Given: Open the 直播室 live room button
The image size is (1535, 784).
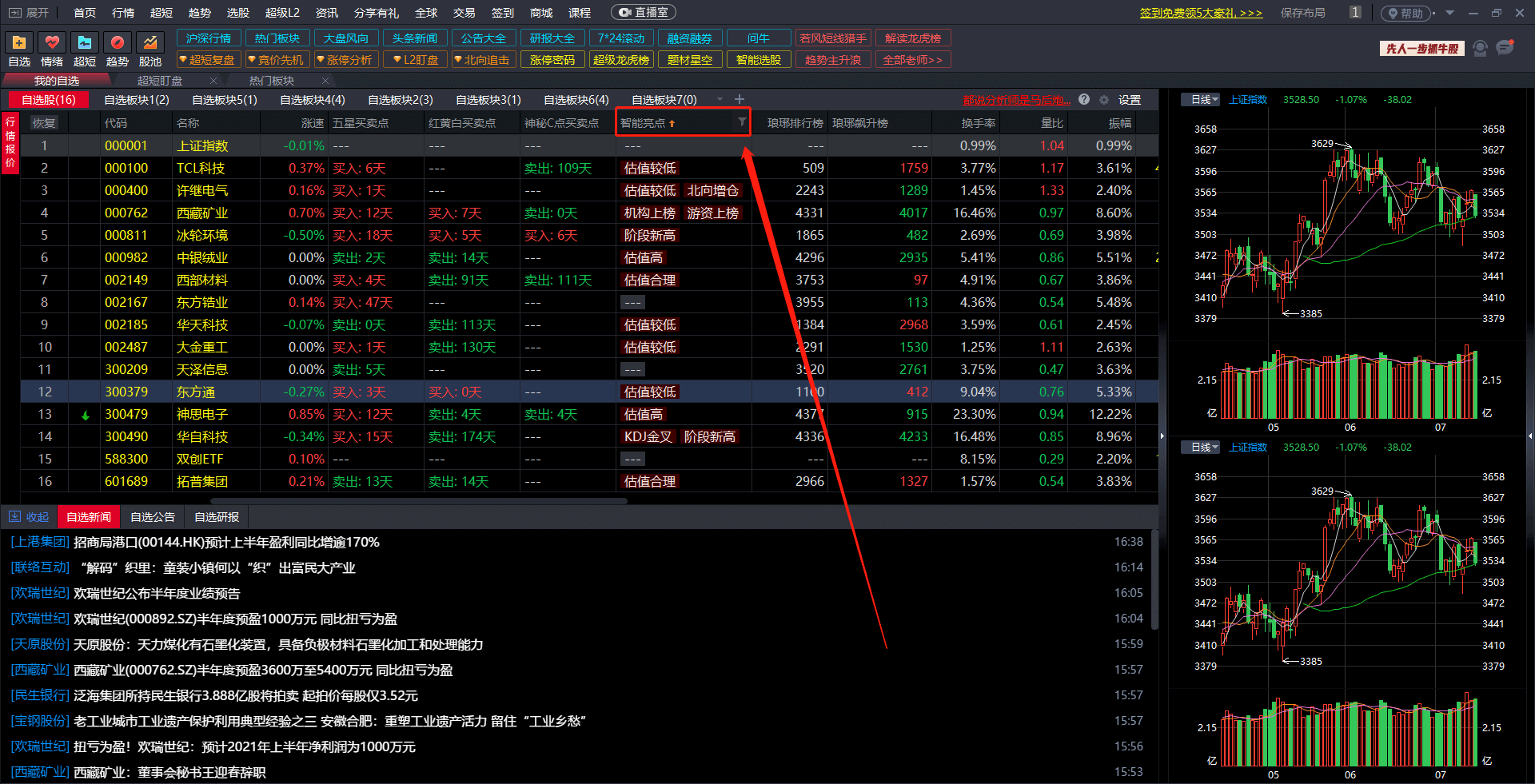Looking at the screenshot, I should click(644, 13).
